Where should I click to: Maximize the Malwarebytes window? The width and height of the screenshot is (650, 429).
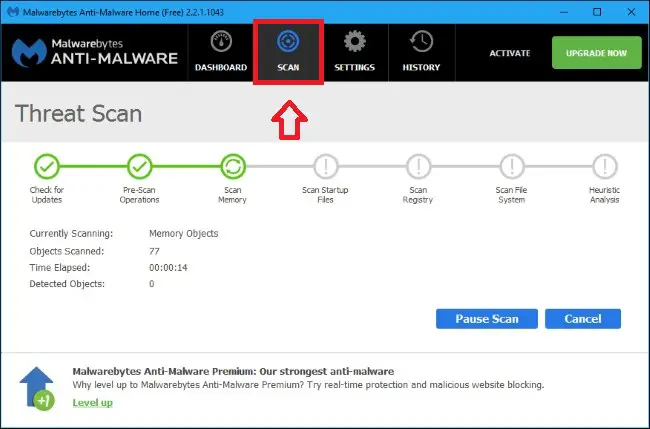click(x=597, y=12)
